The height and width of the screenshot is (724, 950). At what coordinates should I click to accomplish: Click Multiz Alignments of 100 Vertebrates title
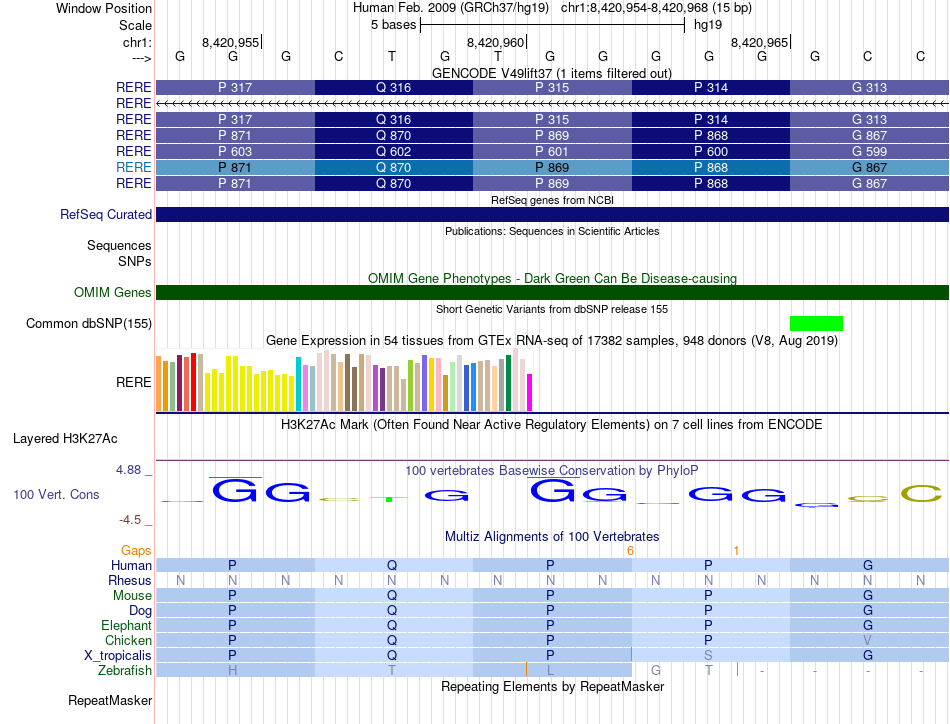pyautogui.click(x=552, y=536)
